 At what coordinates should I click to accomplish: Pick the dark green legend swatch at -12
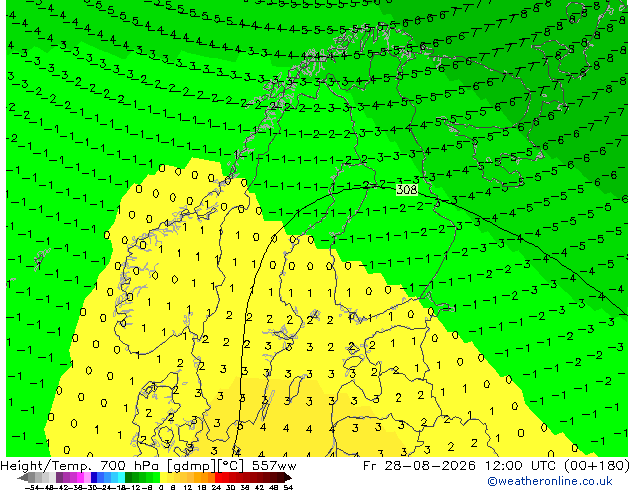[129, 478]
